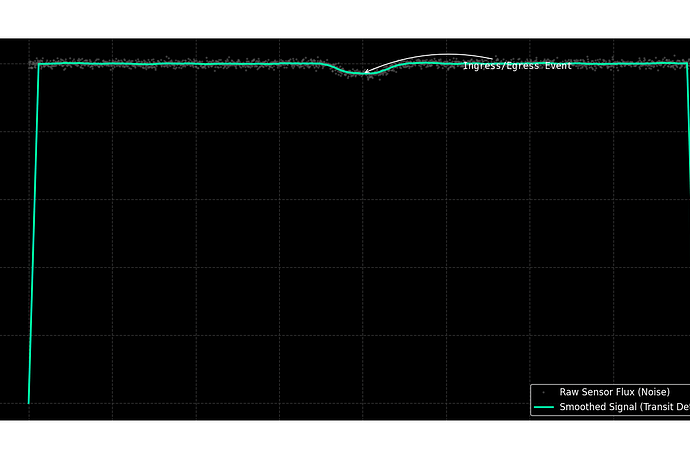Click 'Raw Sensor Flux (Noise)' legend entry
The height and width of the screenshot is (460, 690).
(x=614, y=392)
